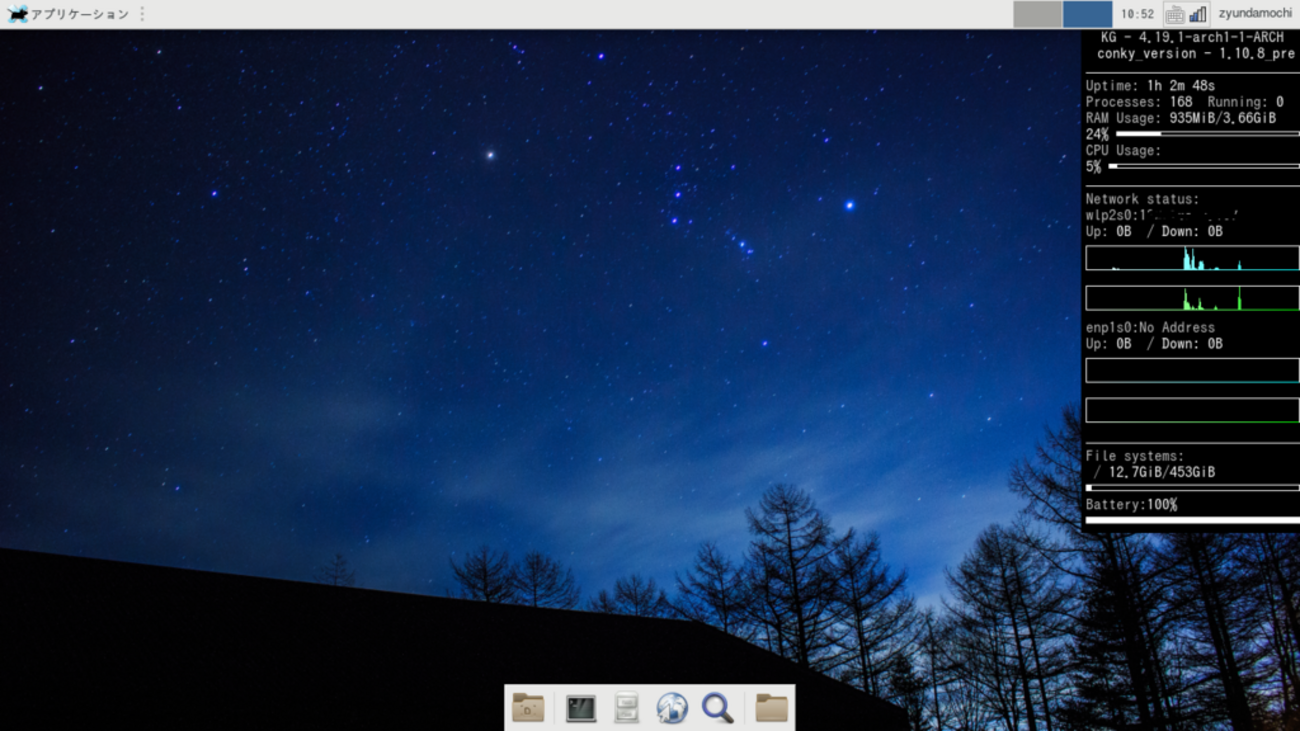Switch to the gray first workspace
Image resolution: width=1300 pixels, height=731 pixels.
click(x=1037, y=14)
